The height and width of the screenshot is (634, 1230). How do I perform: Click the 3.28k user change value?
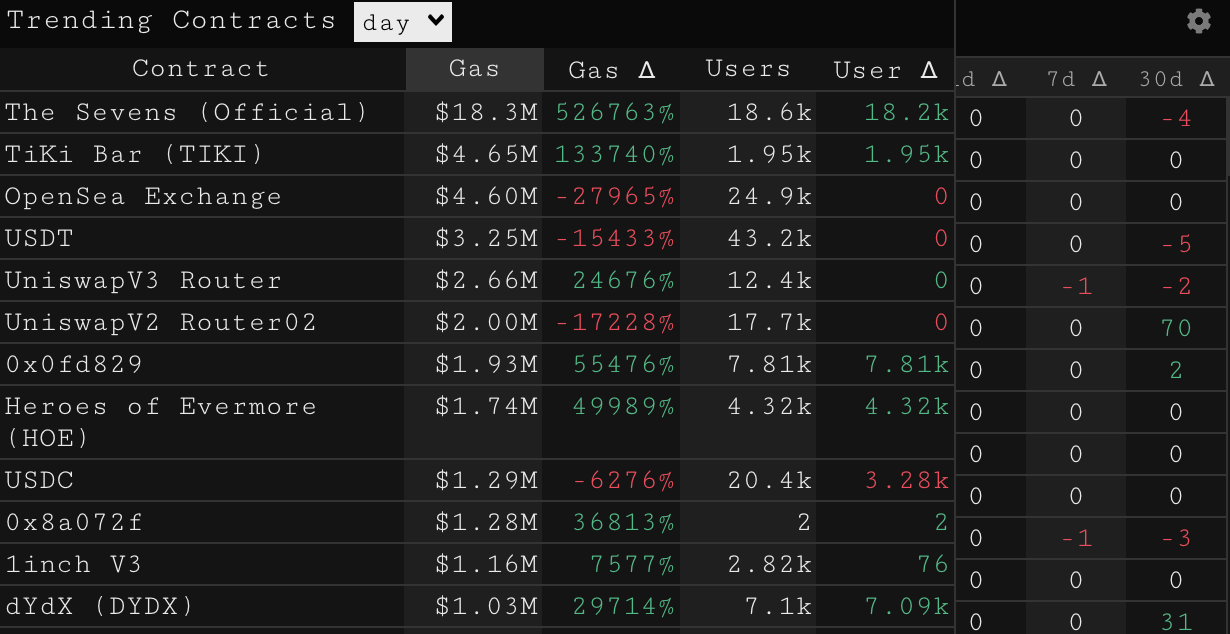(x=907, y=480)
